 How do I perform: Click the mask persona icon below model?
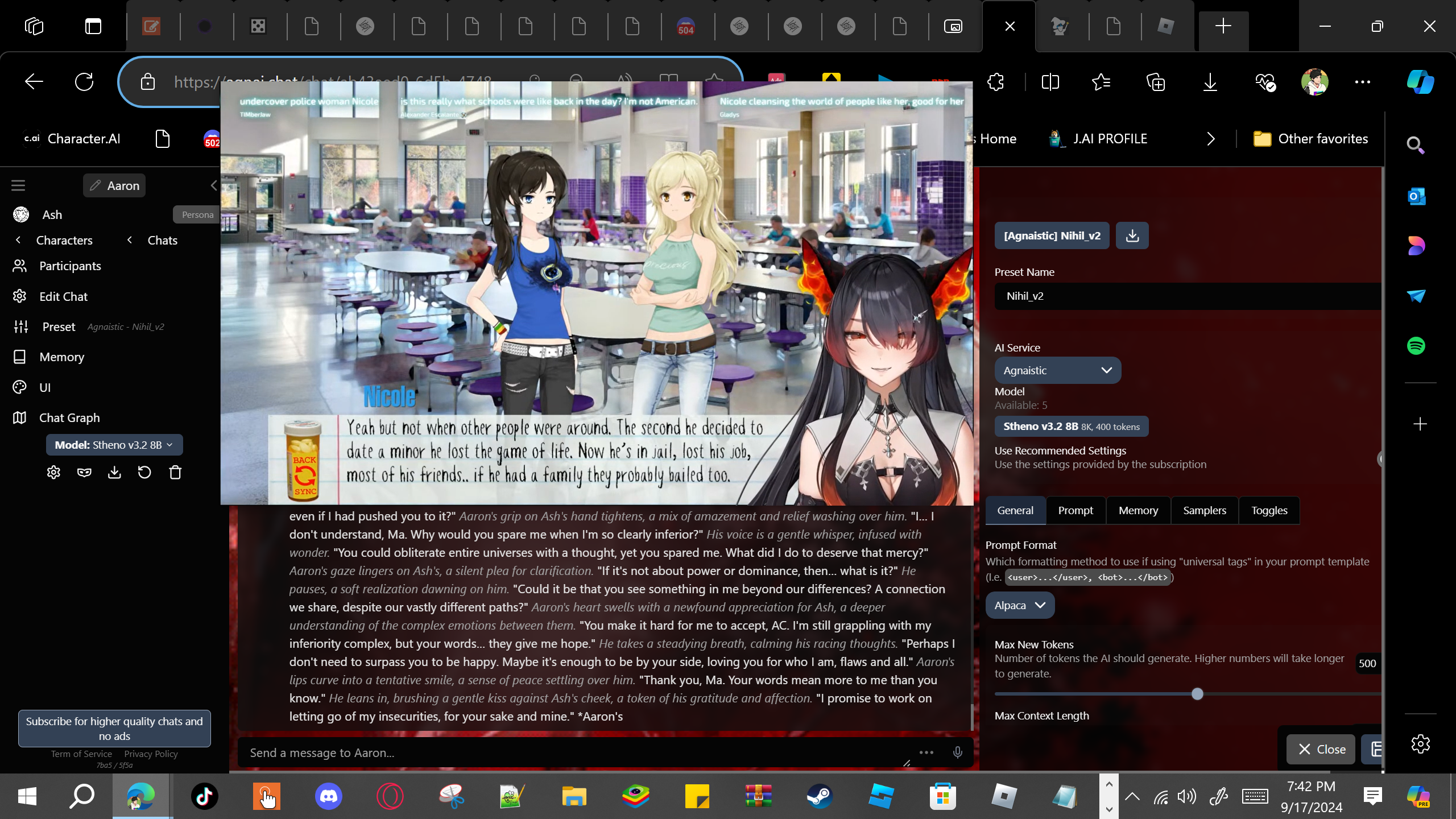(x=84, y=473)
